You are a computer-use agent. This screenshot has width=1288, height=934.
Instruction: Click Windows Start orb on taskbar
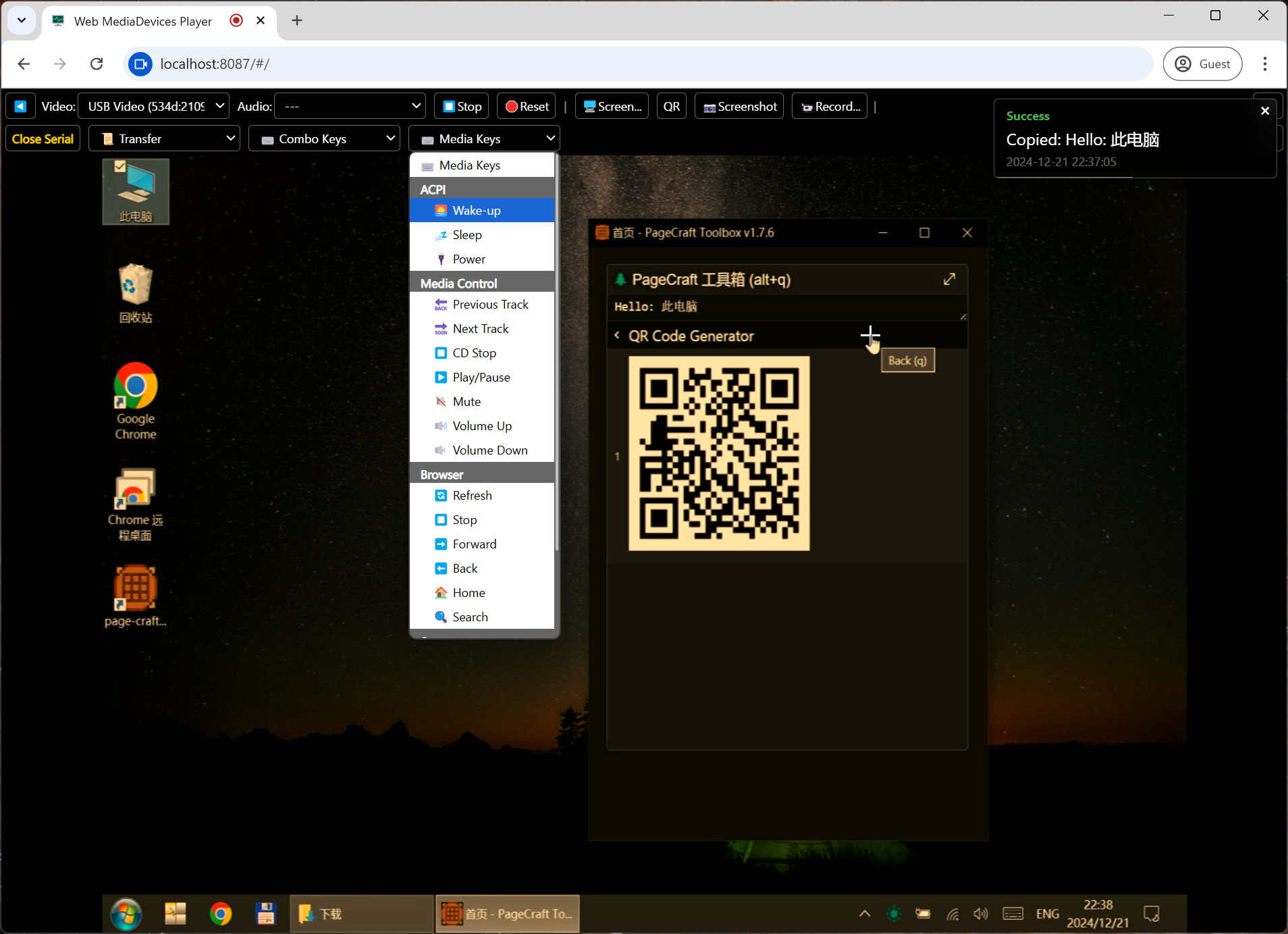tap(126, 914)
